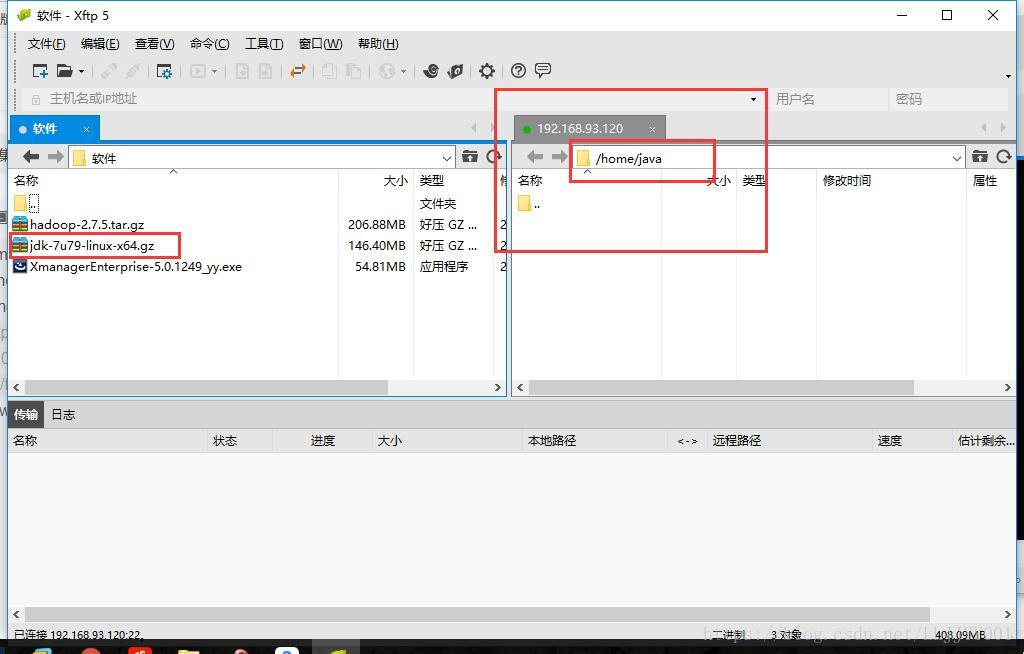This screenshot has height=654, width=1024.
Task: Go back in the local 软件 pane
Action: pos(31,157)
